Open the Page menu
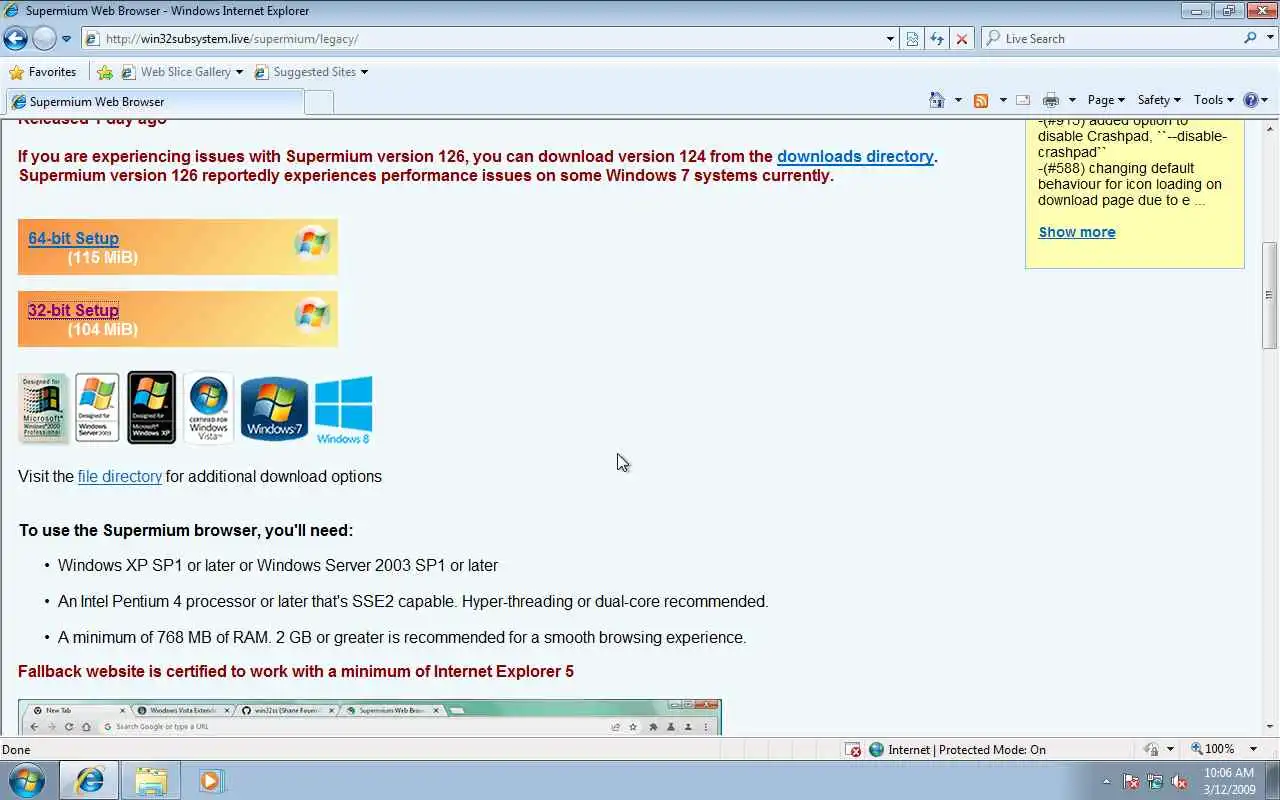The width and height of the screenshot is (1280, 800). [1106, 100]
